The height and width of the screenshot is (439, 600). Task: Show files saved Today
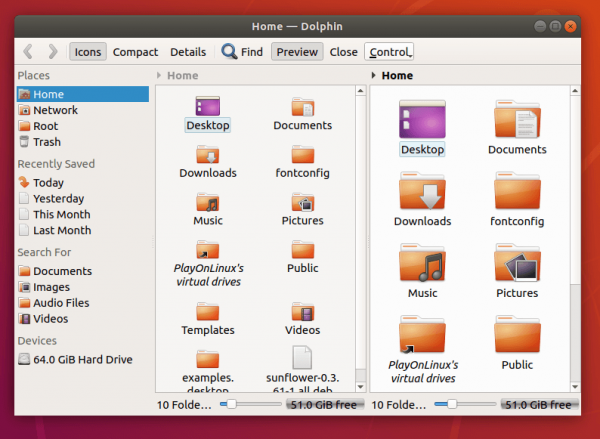point(83,183)
